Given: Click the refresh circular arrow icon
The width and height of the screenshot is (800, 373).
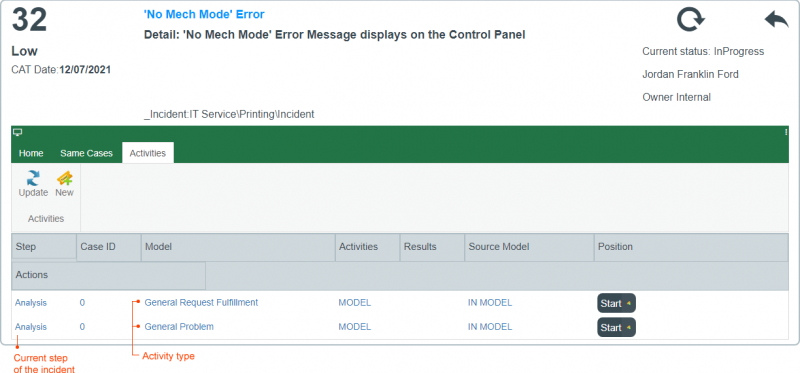Looking at the screenshot, I should 691,20.
